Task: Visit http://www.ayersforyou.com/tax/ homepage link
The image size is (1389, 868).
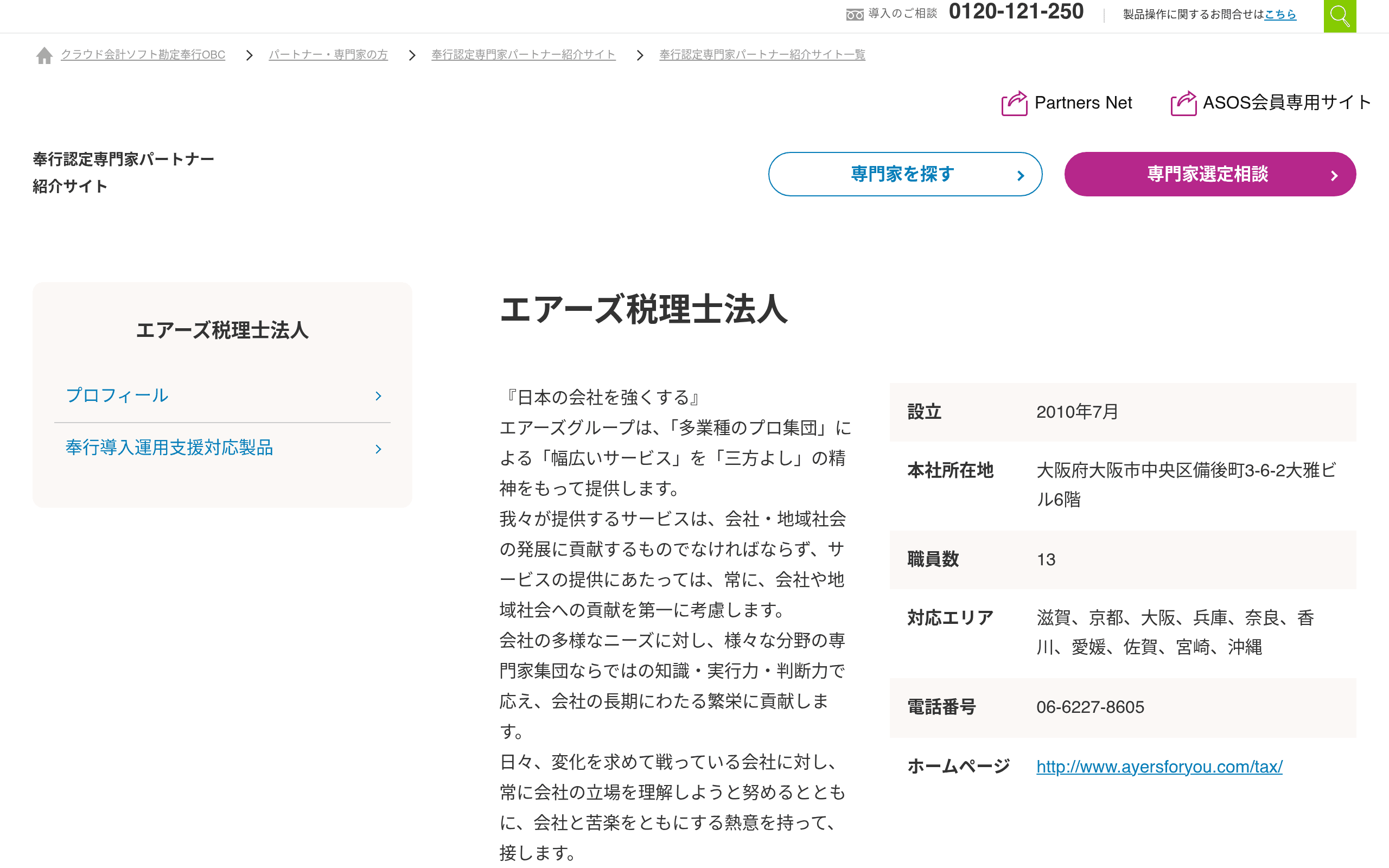Action: tap(1159, 766)
